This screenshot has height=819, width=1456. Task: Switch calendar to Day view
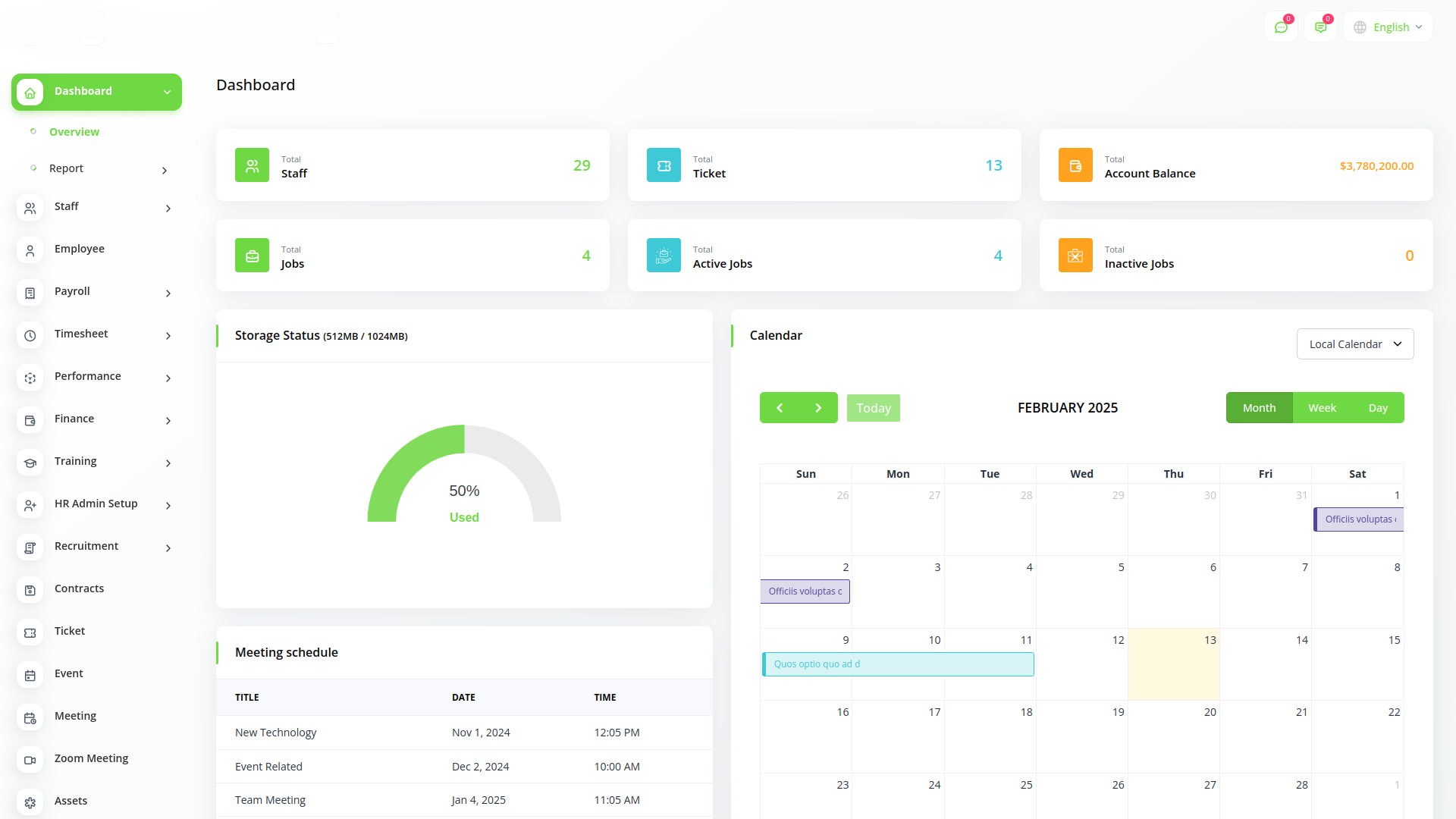click(x=1378, y=408)
